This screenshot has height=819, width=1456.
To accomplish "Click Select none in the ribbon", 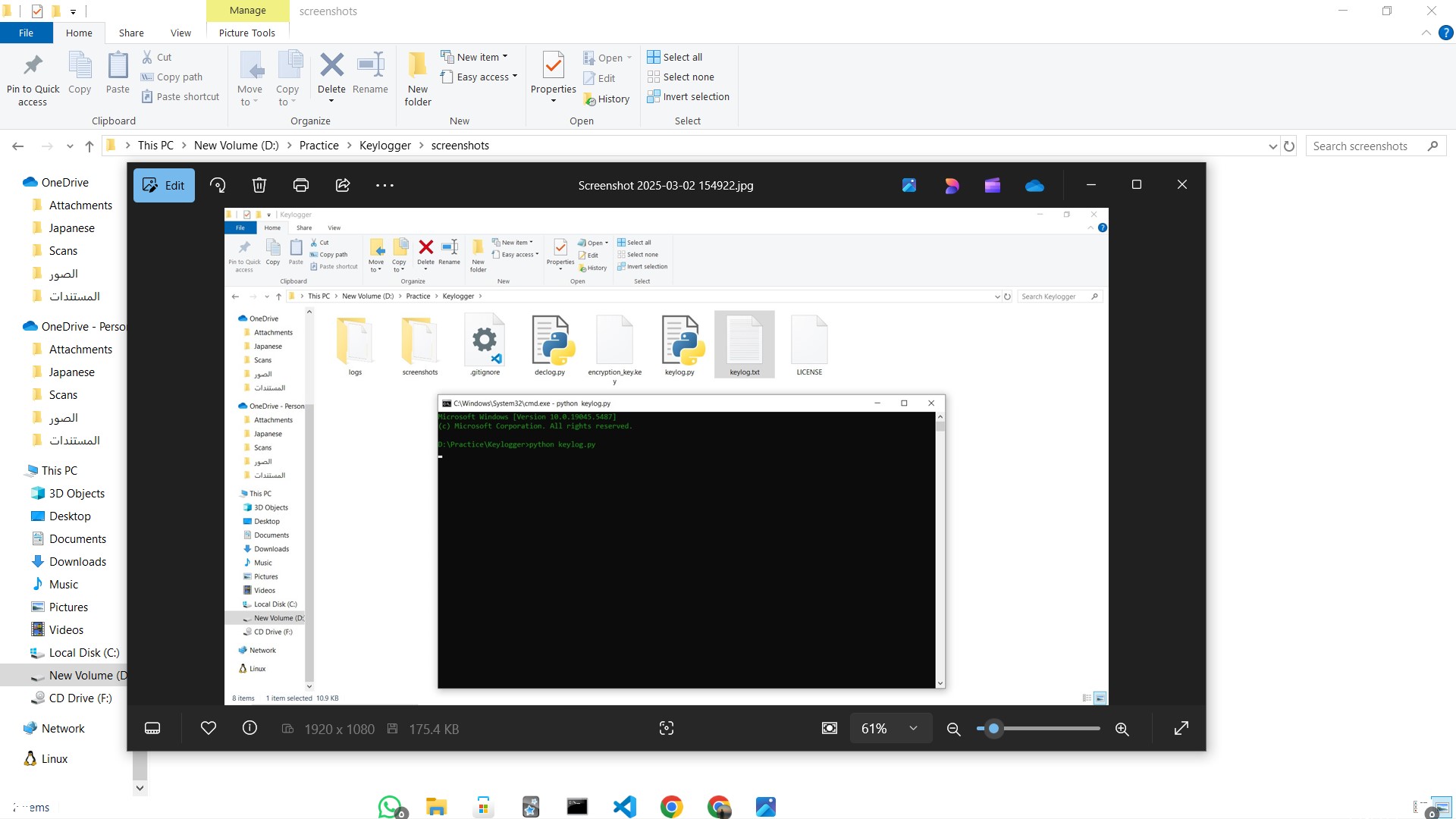I will point(681,77).
